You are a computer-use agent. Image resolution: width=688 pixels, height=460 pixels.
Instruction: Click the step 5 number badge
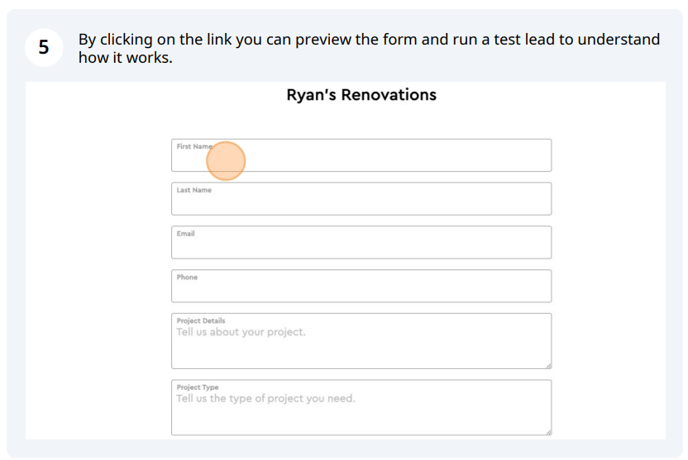(x=44, y=47)
